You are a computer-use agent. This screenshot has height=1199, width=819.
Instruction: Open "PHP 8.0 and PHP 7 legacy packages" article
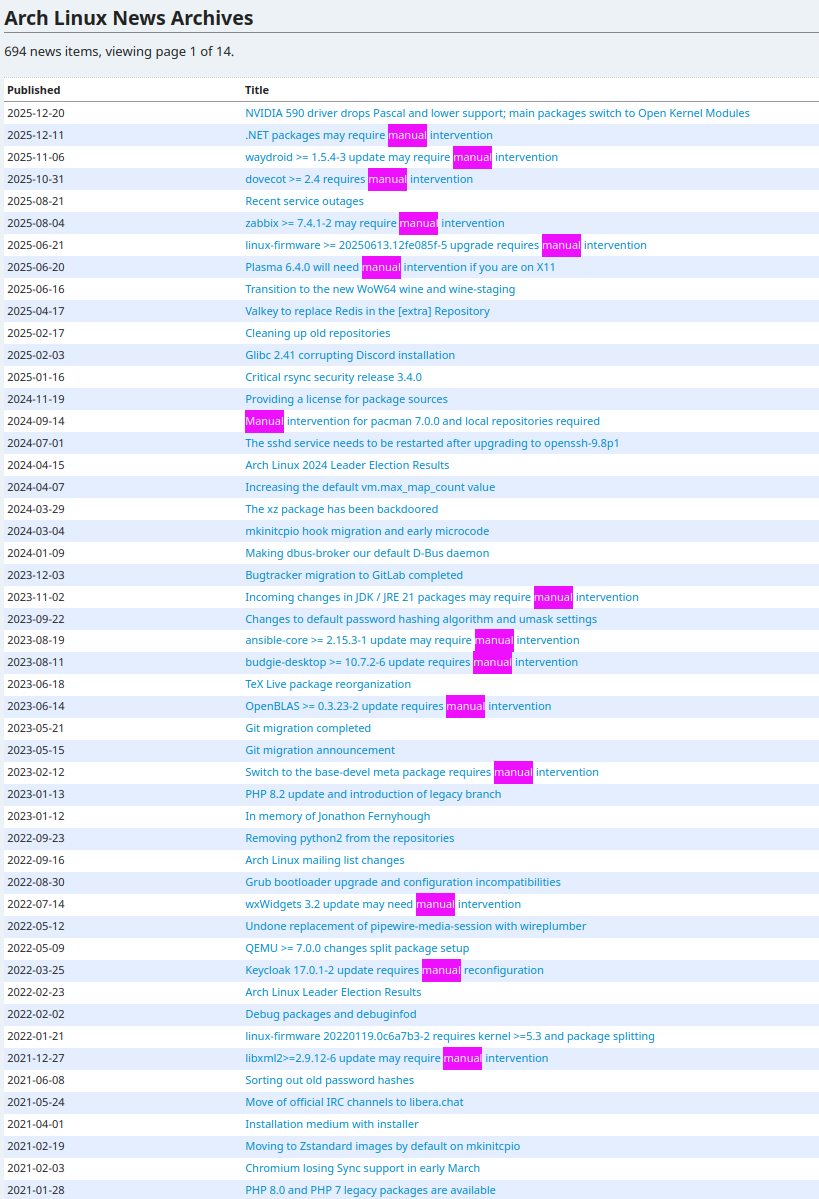point(370,1190)
